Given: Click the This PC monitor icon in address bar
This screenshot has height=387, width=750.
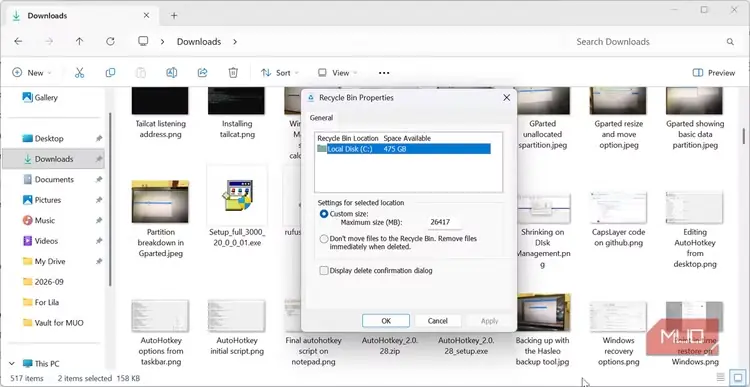Looking at the screenshot, I should tap(143, 41).
